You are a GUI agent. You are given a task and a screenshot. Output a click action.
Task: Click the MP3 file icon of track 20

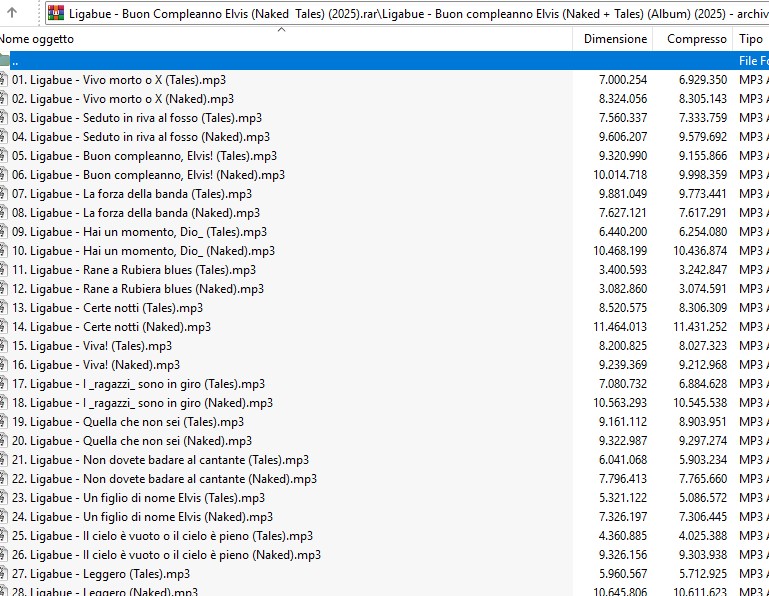[4, 441]
